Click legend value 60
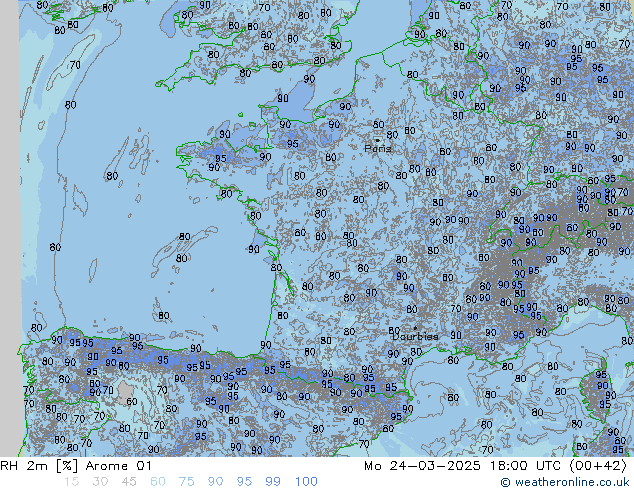 pos(158,482)
